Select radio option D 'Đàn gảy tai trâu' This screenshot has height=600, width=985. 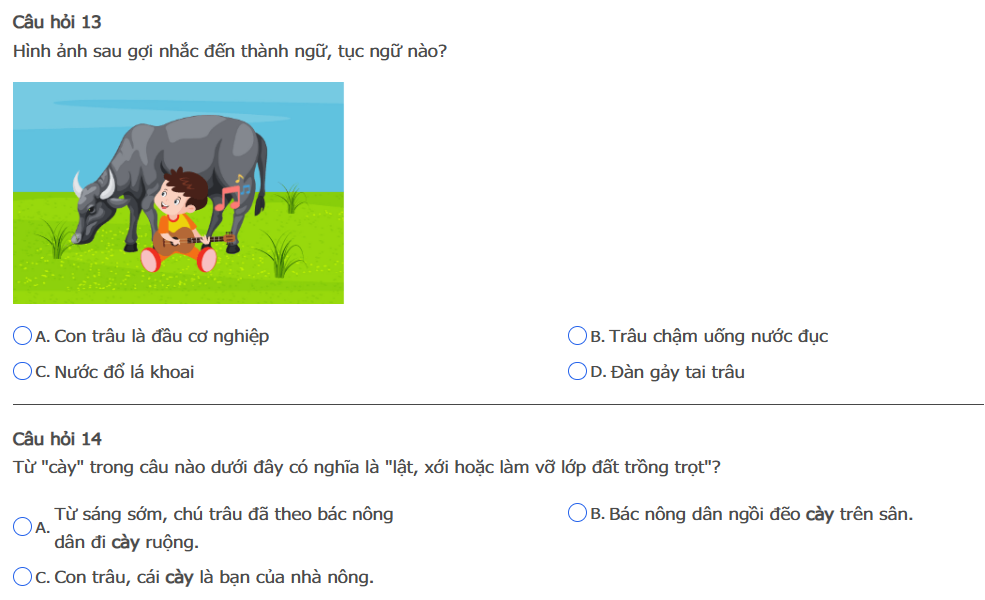pyautogui.click(x=577, y=372)
